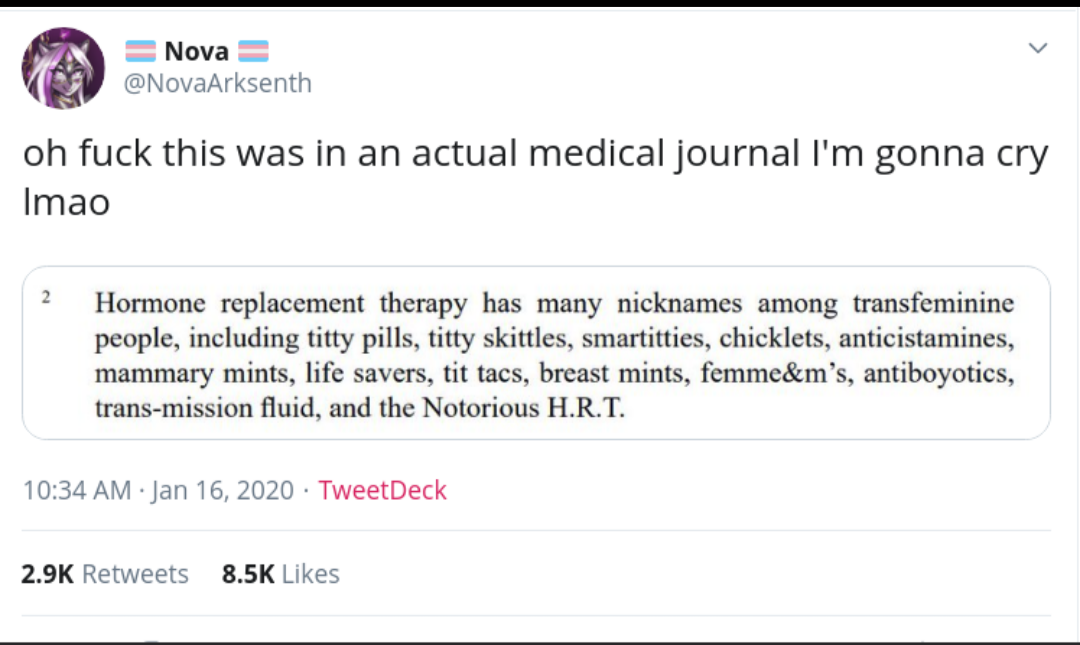Screen dimensions: 1080x645
Task: Open the 10:34 AM timestamp link
Action: [x=77, y=491]
